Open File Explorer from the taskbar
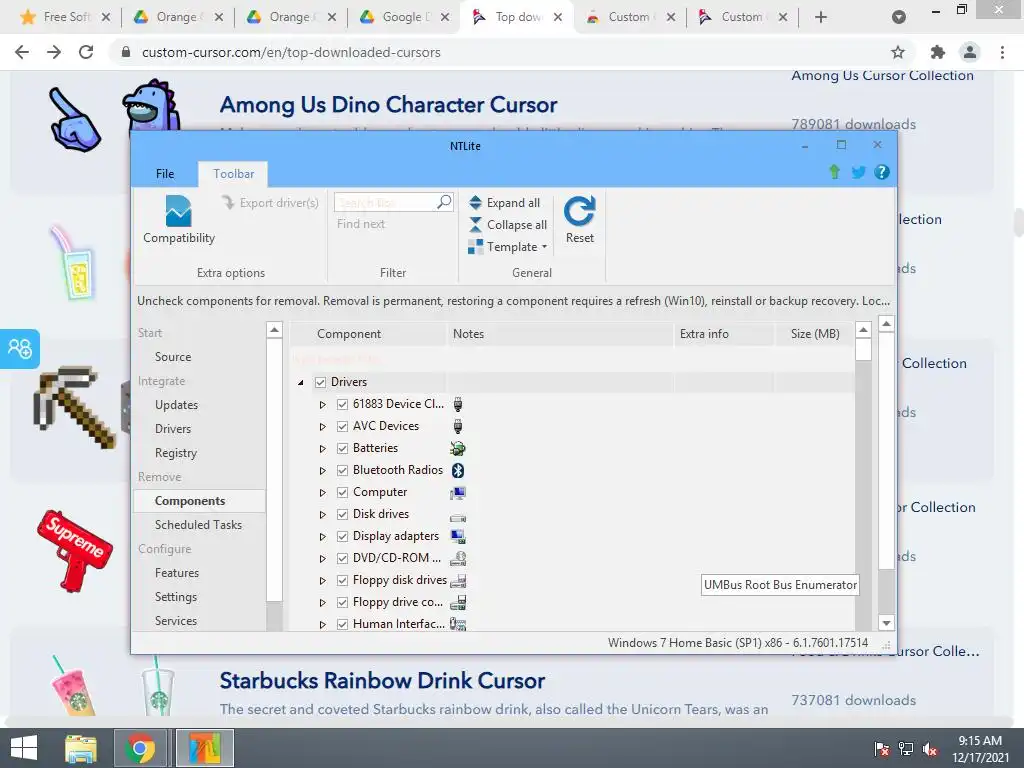 pos(81,748)
